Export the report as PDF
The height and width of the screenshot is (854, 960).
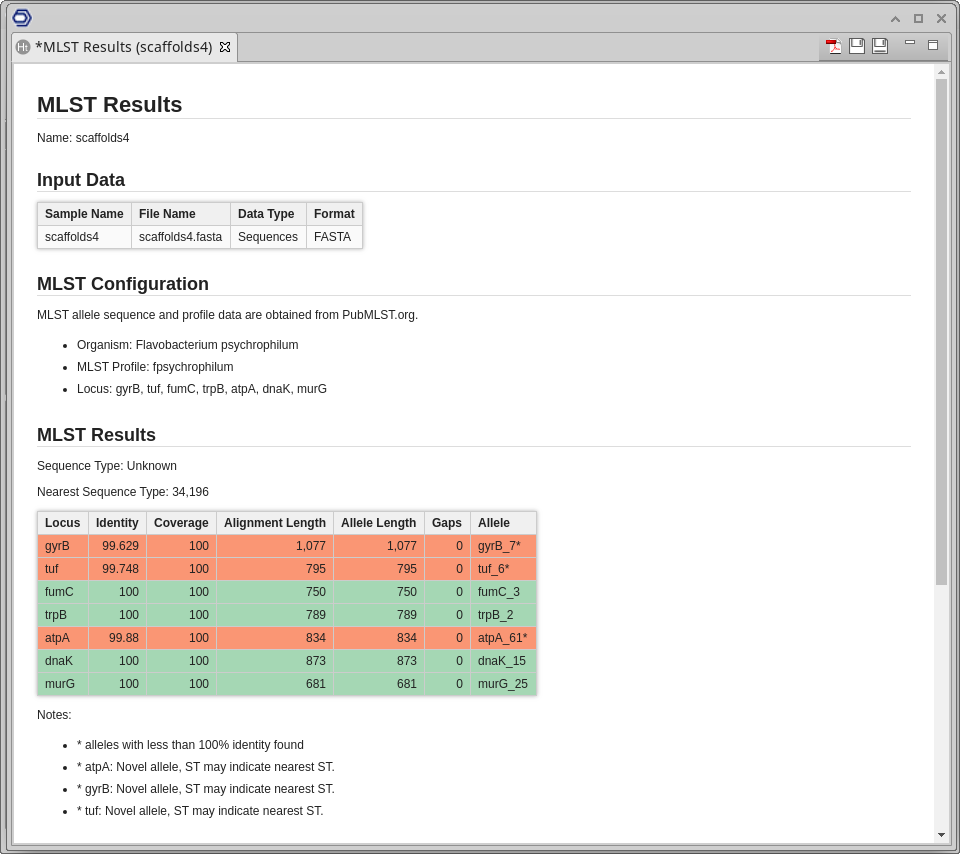pos(834,46)
